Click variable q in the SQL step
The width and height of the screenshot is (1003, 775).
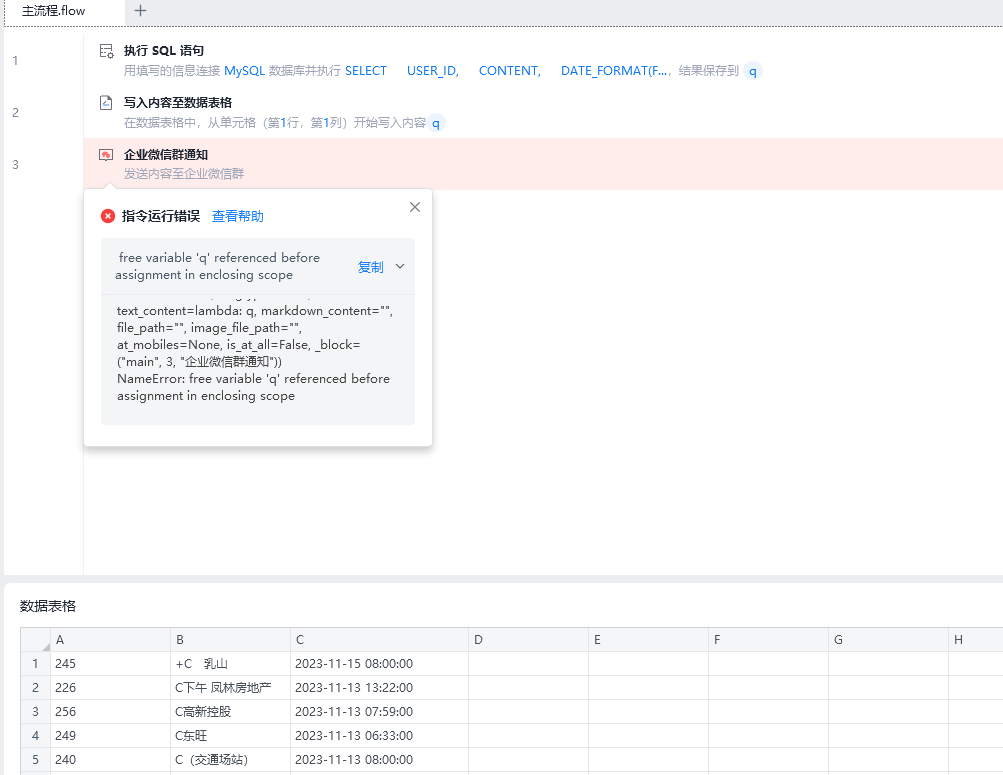tap(753, 71)
